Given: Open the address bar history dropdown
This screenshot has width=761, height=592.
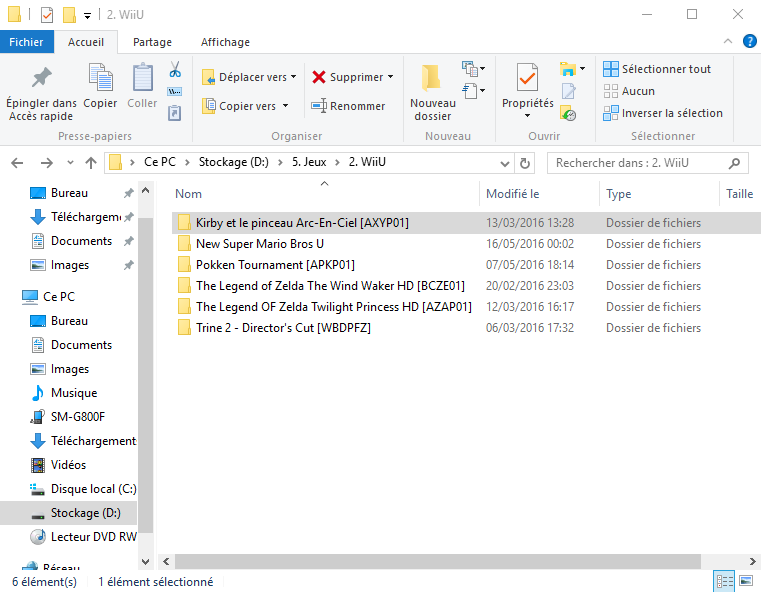Looking at the screenshot, I should 505,164.
